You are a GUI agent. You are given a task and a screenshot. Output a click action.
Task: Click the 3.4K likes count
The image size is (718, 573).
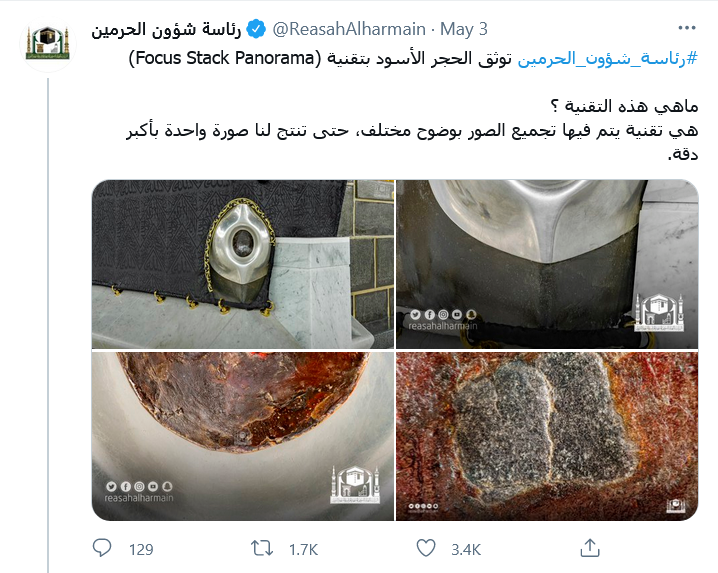(x=466, y=549)
